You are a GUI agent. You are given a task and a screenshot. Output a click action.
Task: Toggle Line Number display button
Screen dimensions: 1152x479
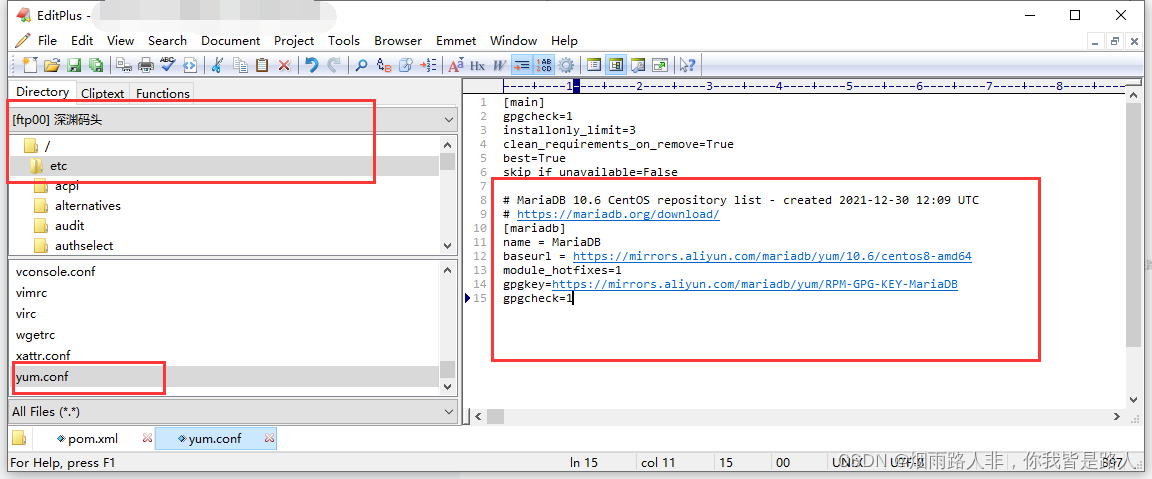pos(544,65)
